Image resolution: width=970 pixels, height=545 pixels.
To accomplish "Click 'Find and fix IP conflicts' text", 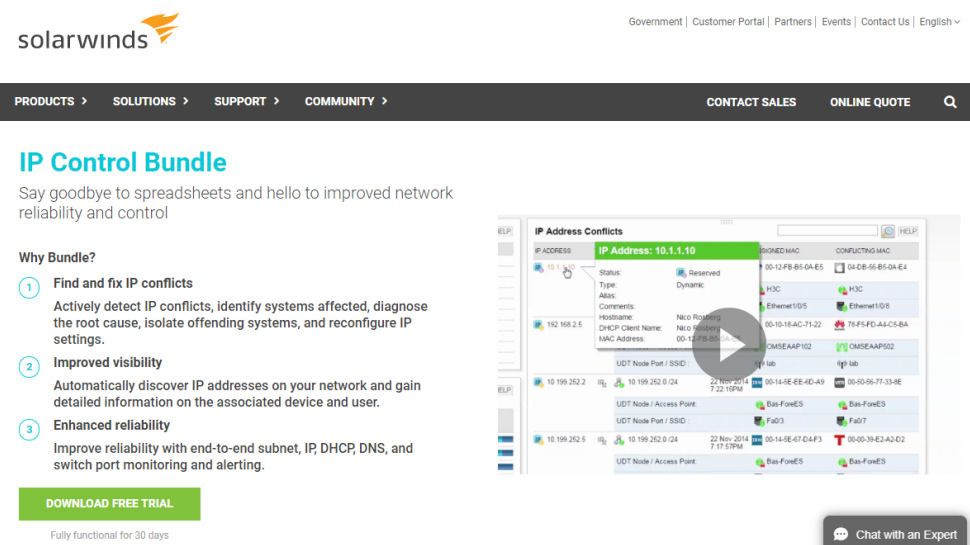I will (123, 283).
